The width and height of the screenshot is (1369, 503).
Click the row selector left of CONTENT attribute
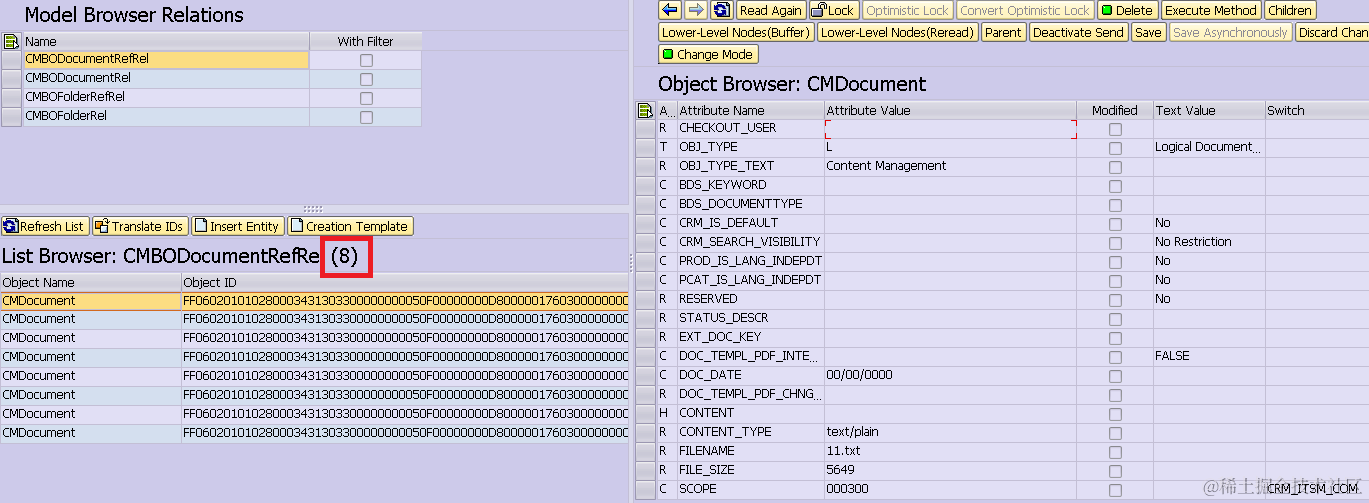[x=646, y=413]
